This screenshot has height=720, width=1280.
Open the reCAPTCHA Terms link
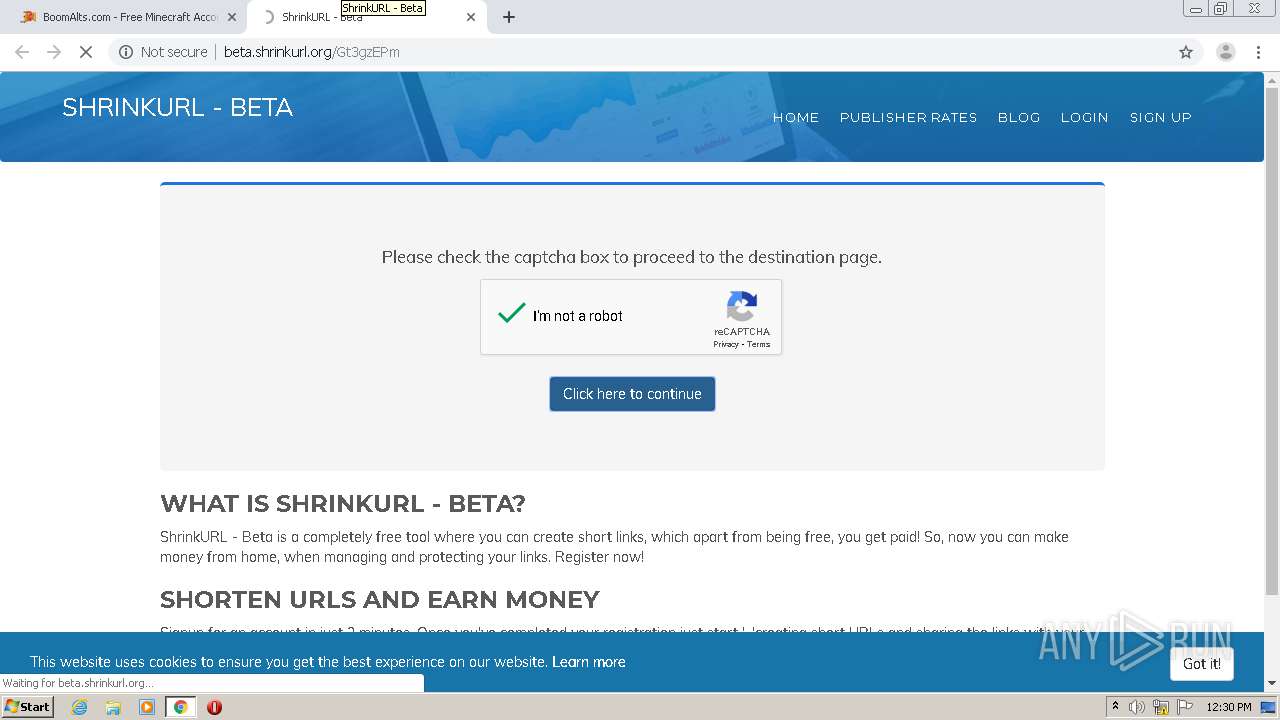pyautogui.click(x=759, y=344)
